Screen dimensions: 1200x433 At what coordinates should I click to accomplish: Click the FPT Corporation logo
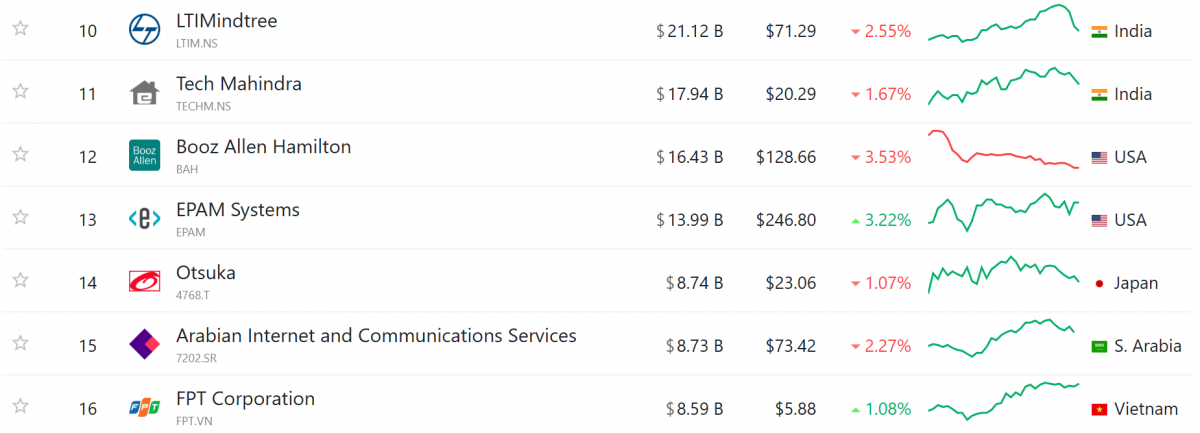pyautogui.click(x=145, y=407)
